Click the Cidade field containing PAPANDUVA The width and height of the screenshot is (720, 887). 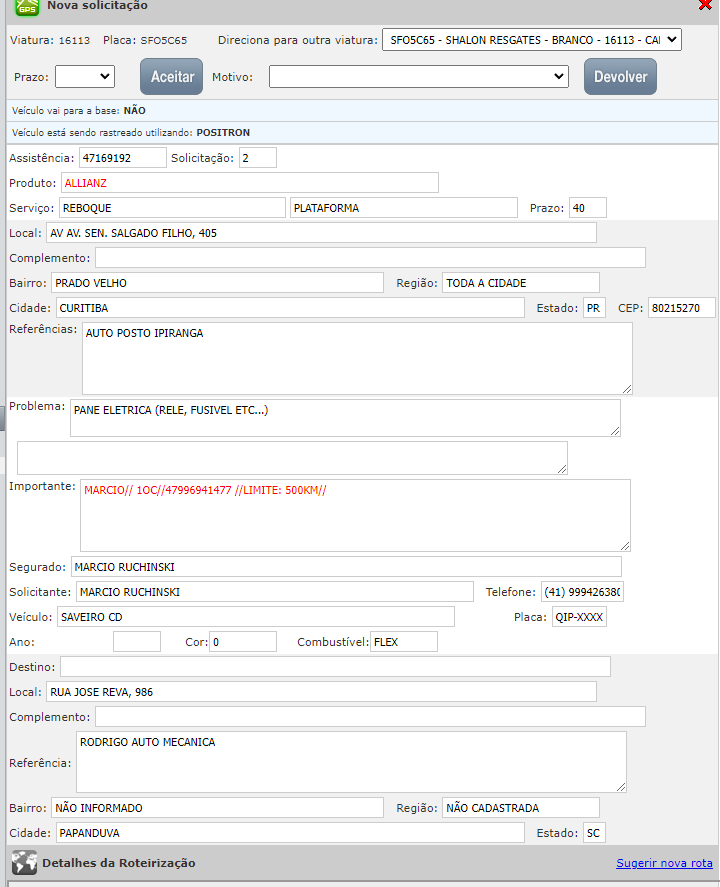[288, 833]
